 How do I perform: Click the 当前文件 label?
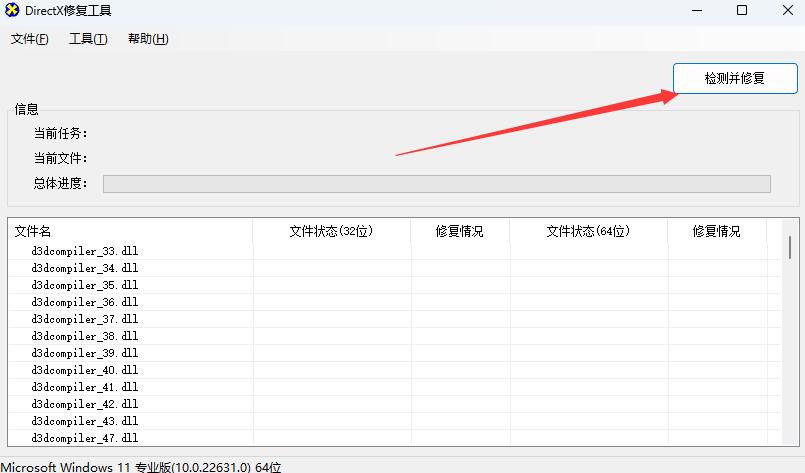(61, 158)
